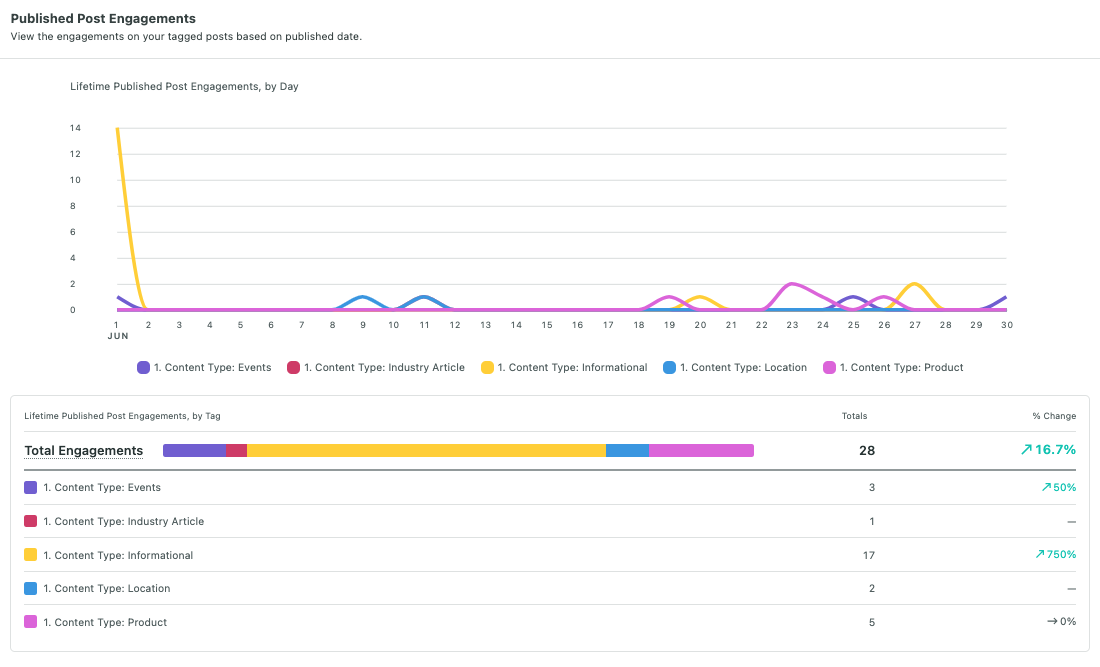Viewport: 1100px width, 667px height.
Task: Click the y-axis label 14
Action: pos(75,128)
